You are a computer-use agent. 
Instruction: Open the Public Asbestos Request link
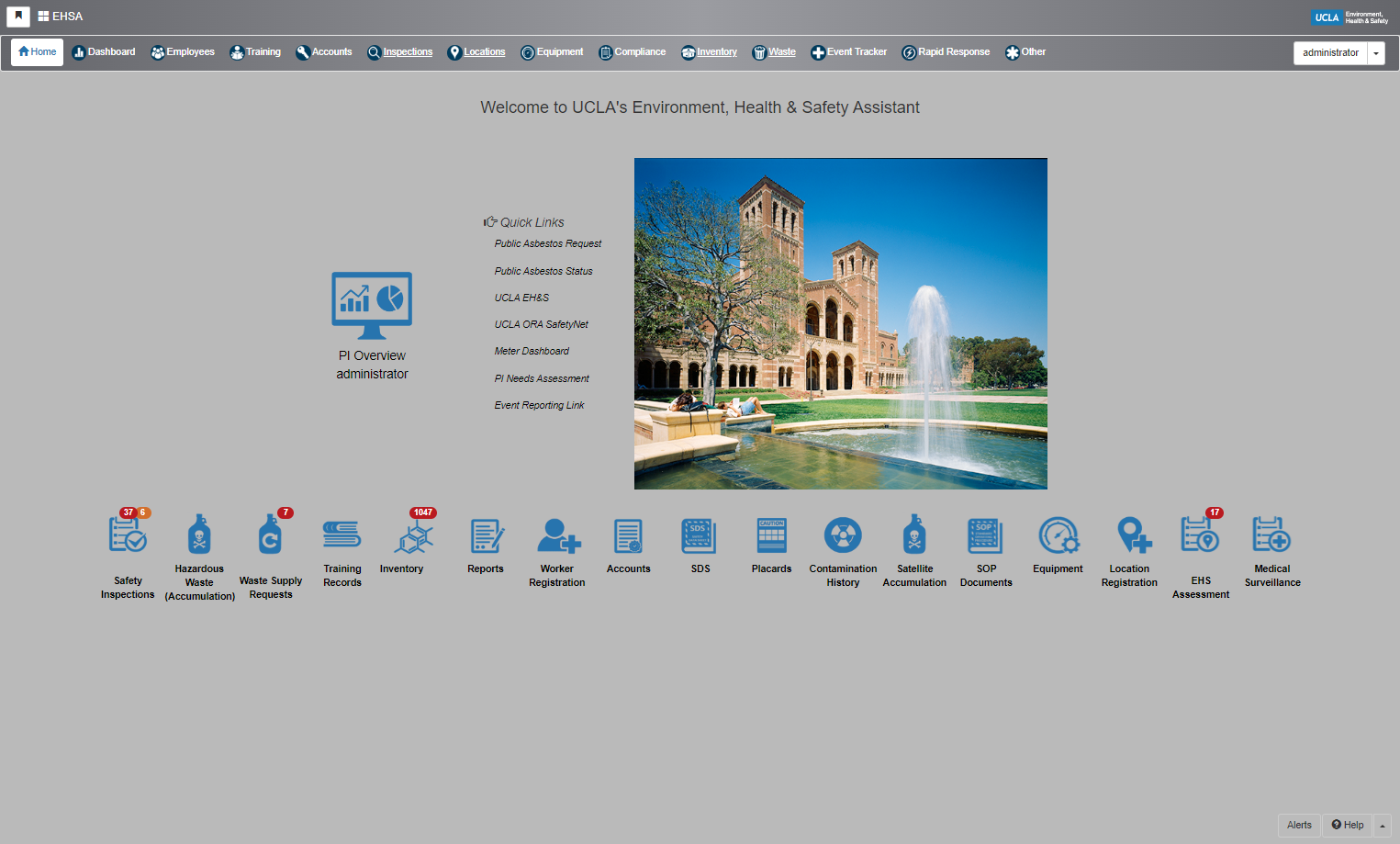click(548, 244)
